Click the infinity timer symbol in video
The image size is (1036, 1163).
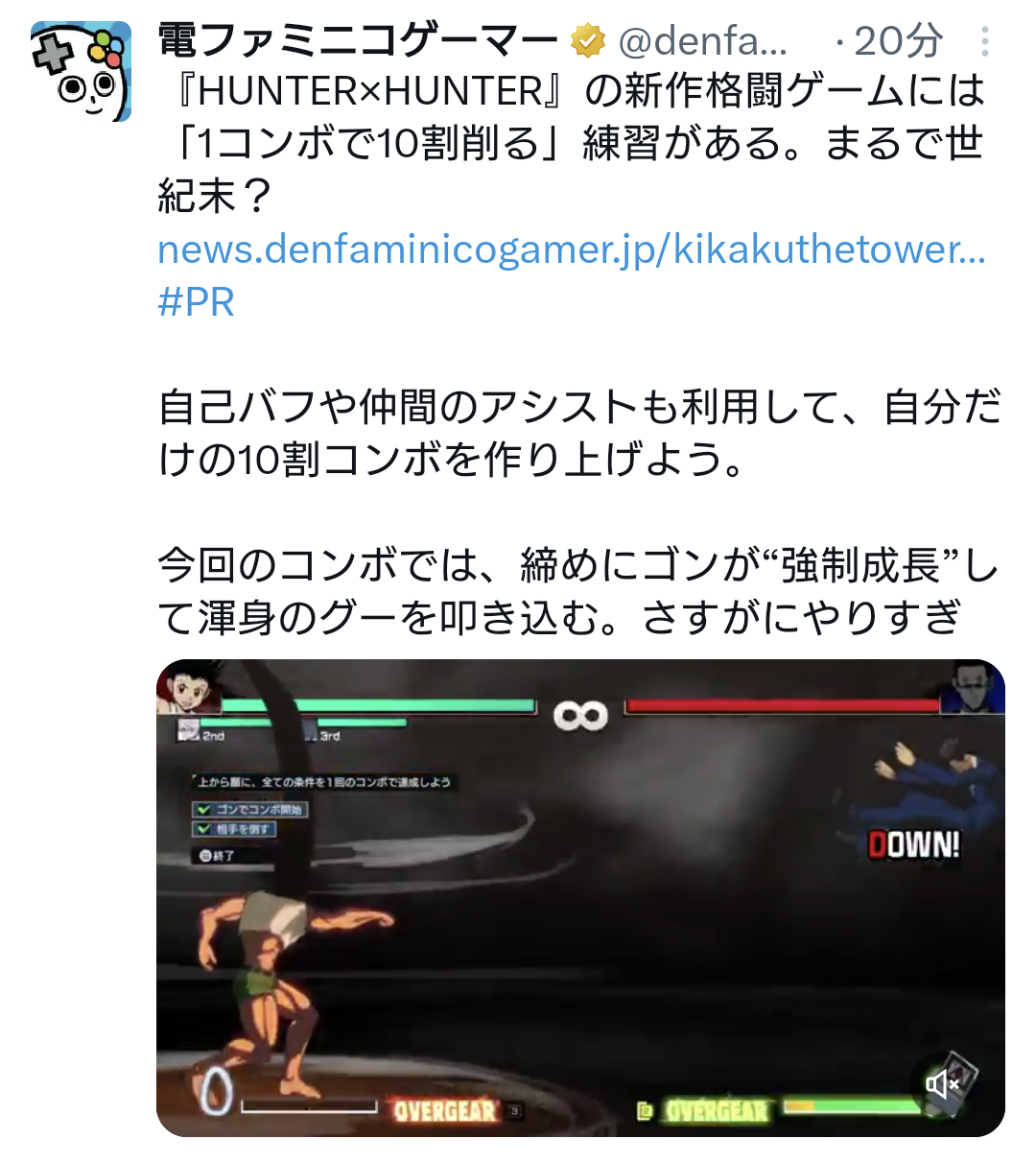[580, 715]
